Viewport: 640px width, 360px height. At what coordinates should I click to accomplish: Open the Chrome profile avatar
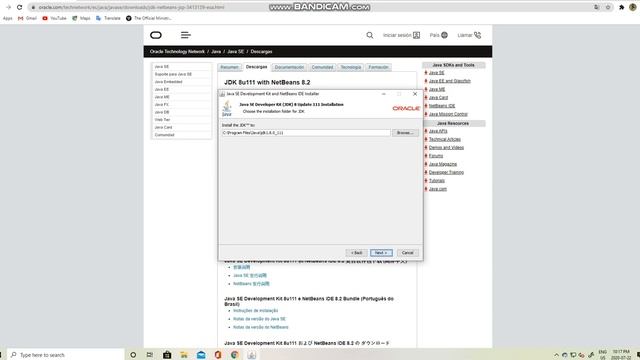(x=633, y=7)
